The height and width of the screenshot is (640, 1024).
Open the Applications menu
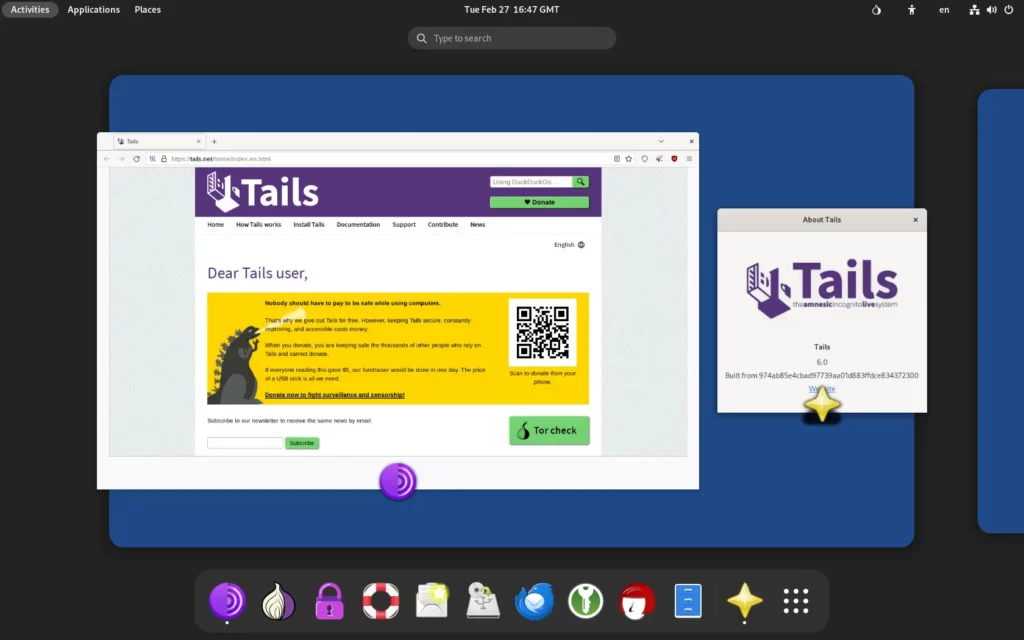(x=93, y=10)
